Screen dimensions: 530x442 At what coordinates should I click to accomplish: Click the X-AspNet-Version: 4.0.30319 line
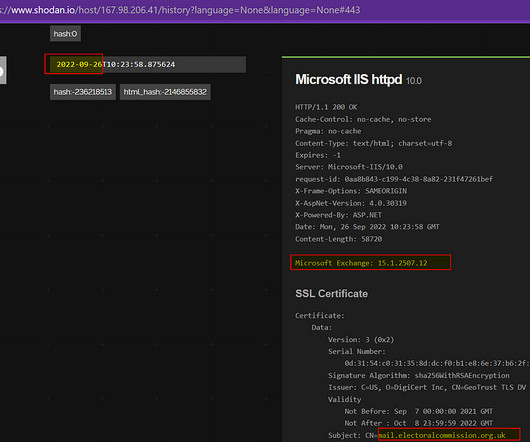tap(351, 203)
